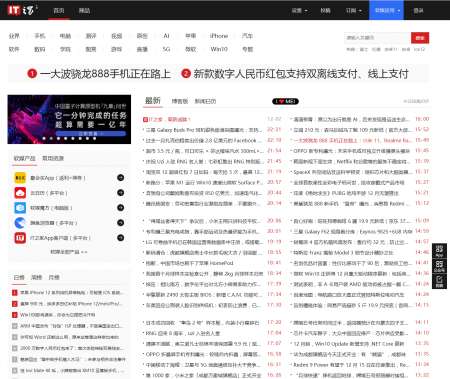450x379 pixels.
Task: Open the Win10 Update .NET Core news item
Action: (349, 343)
